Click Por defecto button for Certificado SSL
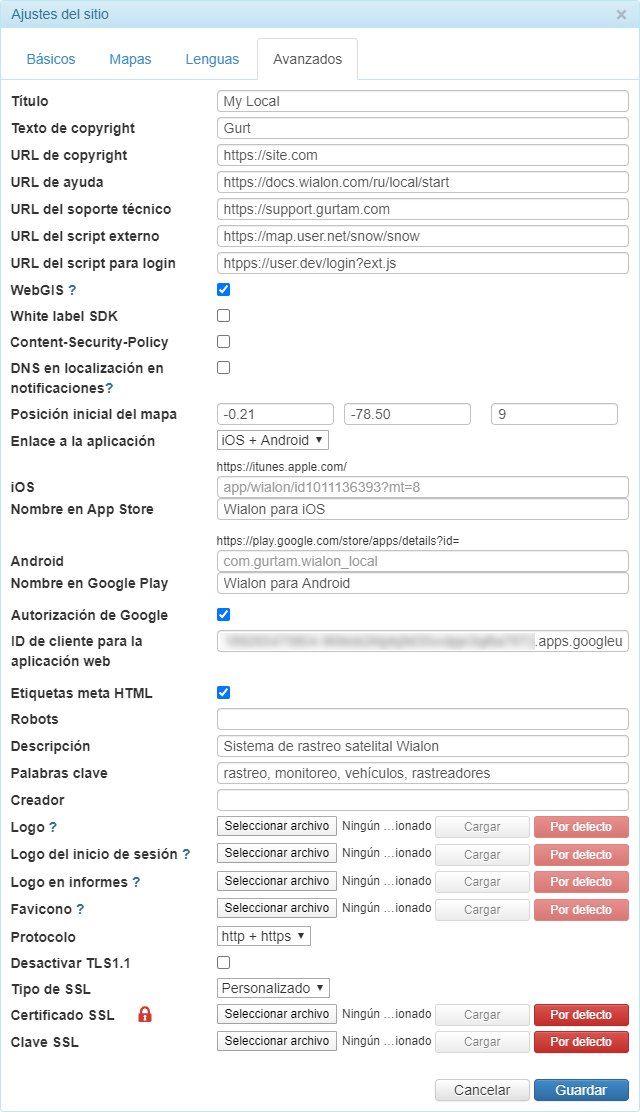The image size is (640, 1112). click(x=581, y=1015)
